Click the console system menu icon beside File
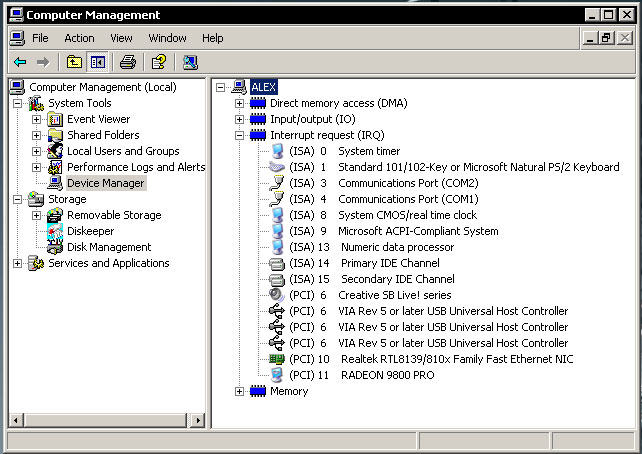 click(17, 38)
